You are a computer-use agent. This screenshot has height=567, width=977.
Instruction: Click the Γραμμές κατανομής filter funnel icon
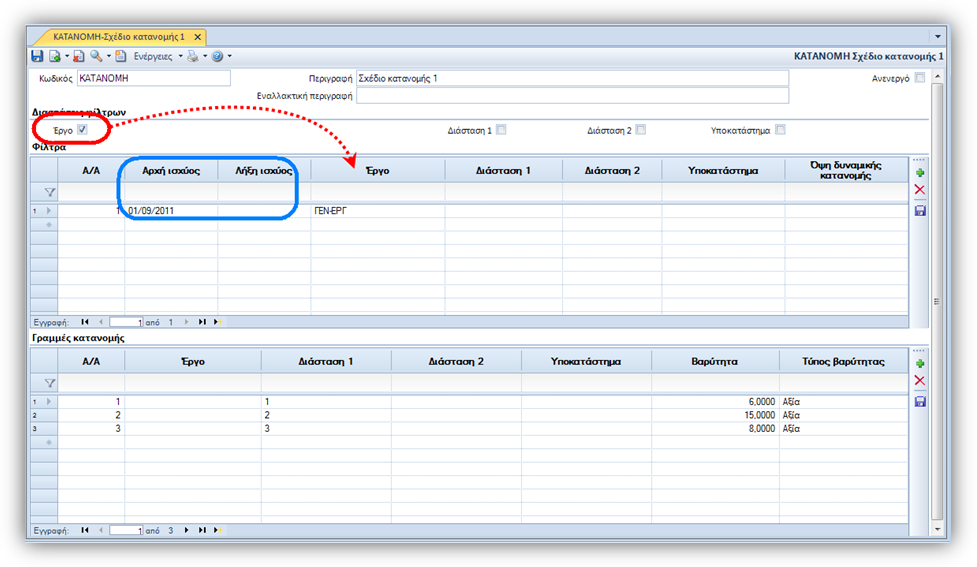50,383
